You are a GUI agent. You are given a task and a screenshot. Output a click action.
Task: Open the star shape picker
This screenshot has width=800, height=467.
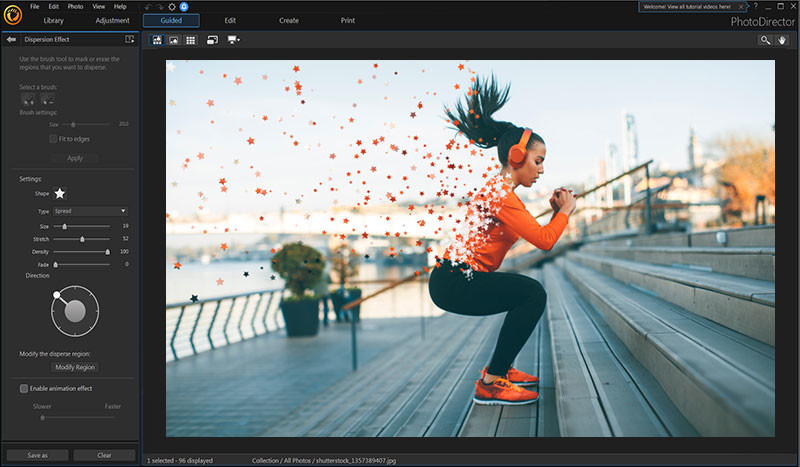pyautogui.click(x=60, y=193)
